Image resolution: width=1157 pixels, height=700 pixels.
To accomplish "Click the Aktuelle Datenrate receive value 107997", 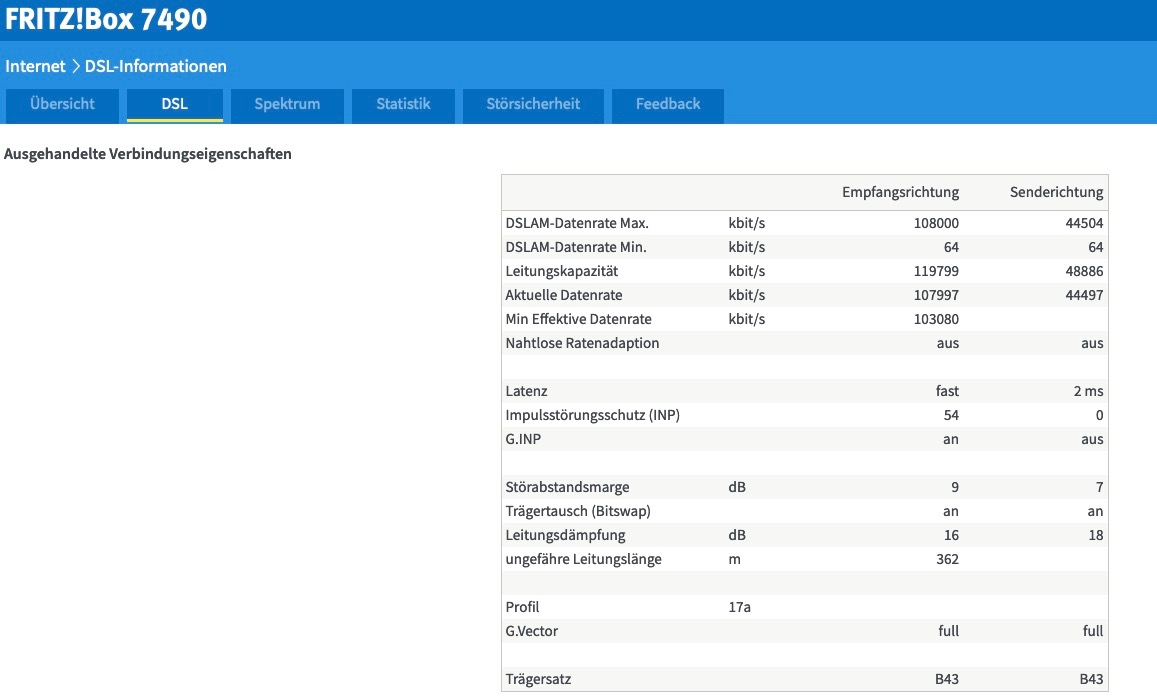I will click(x=936, y=295).
